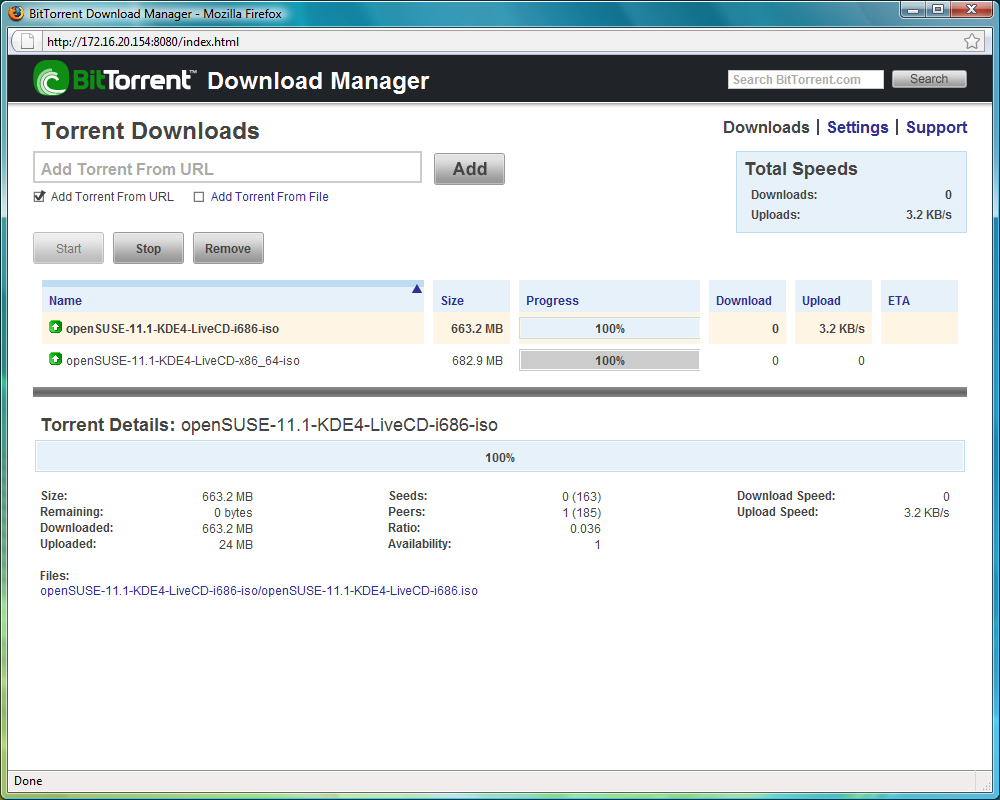Click the i686 torrent progress bar
Screen dimensions: 1000x800
(609, 329)
